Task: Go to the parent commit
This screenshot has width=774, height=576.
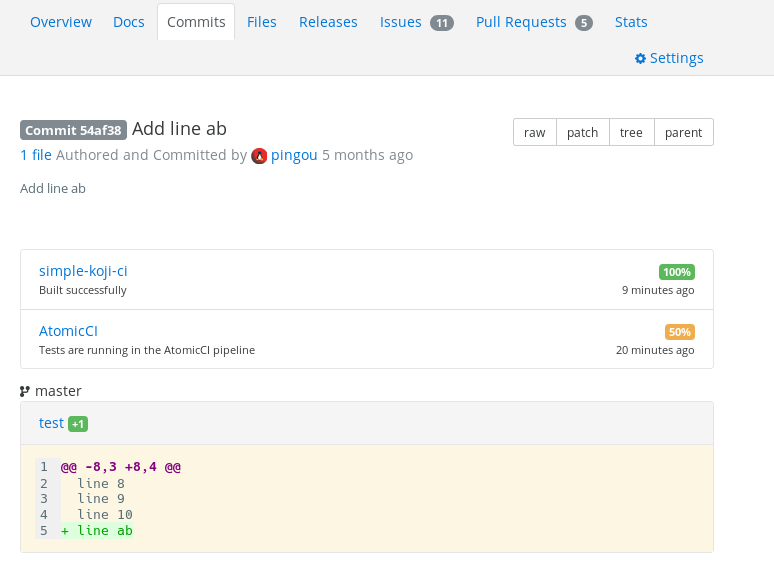Action: (684, 132)
